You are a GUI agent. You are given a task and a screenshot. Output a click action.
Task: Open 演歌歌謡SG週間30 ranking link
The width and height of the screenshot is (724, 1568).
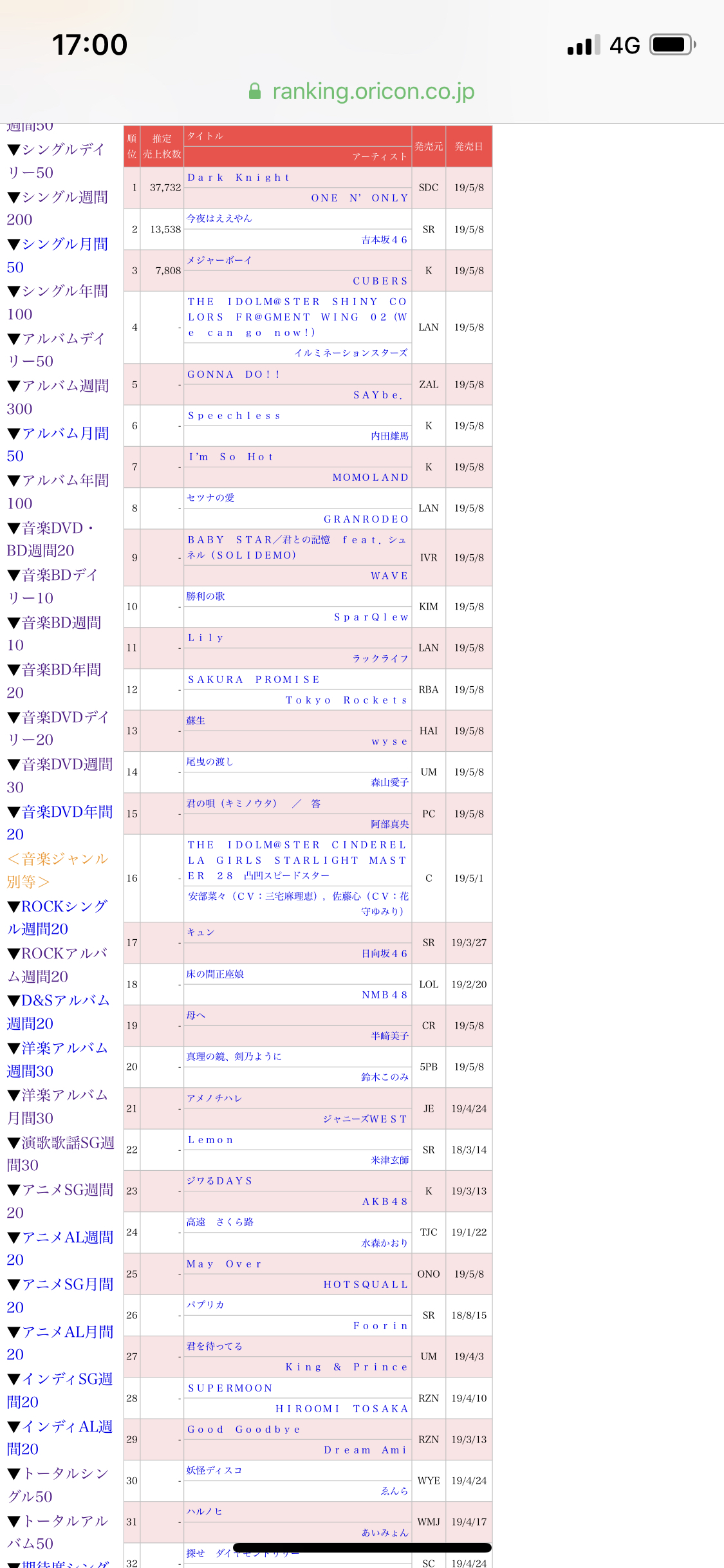coord(60,1154)
